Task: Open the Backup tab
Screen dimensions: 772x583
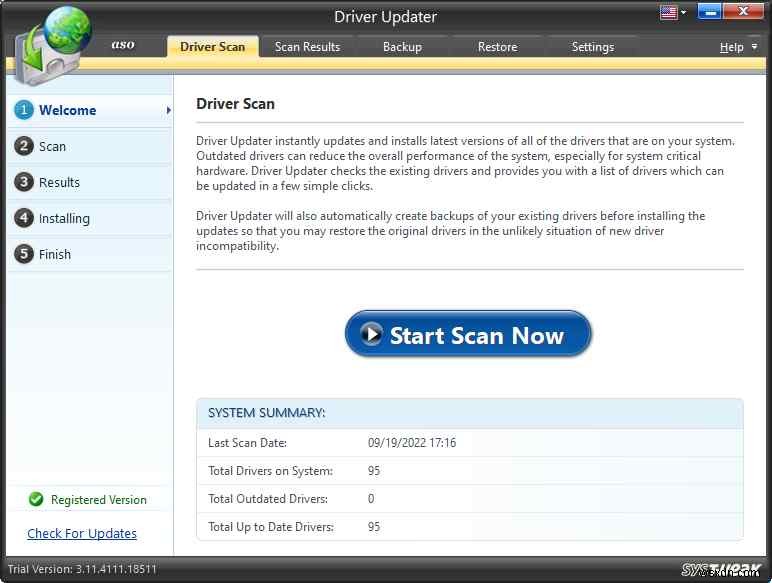Action: click(402, 47)
